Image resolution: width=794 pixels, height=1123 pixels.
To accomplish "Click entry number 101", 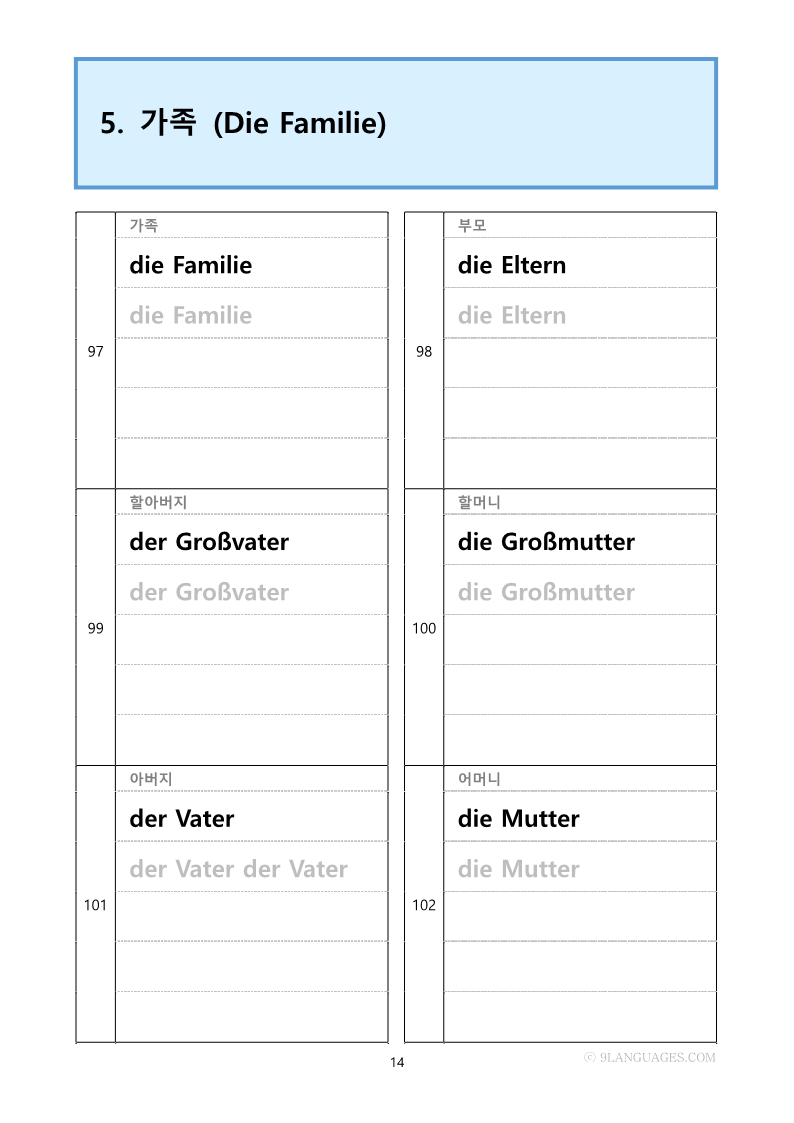I will click(x=95, y=905).
